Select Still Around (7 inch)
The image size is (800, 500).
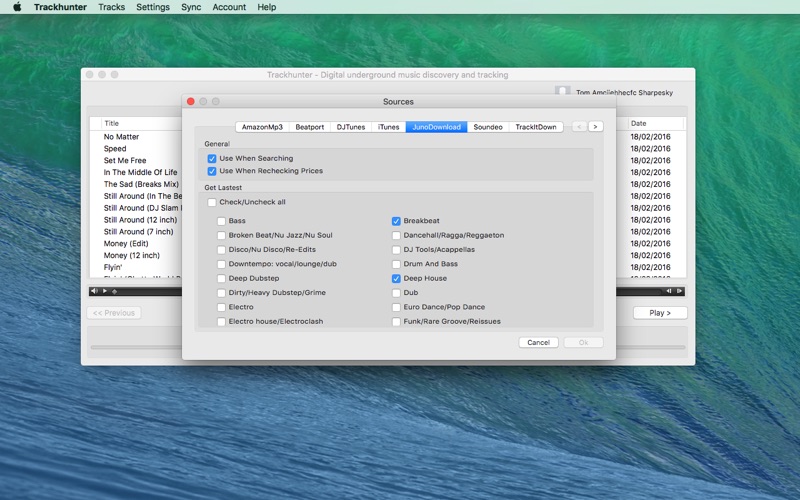tap(138, 232)
